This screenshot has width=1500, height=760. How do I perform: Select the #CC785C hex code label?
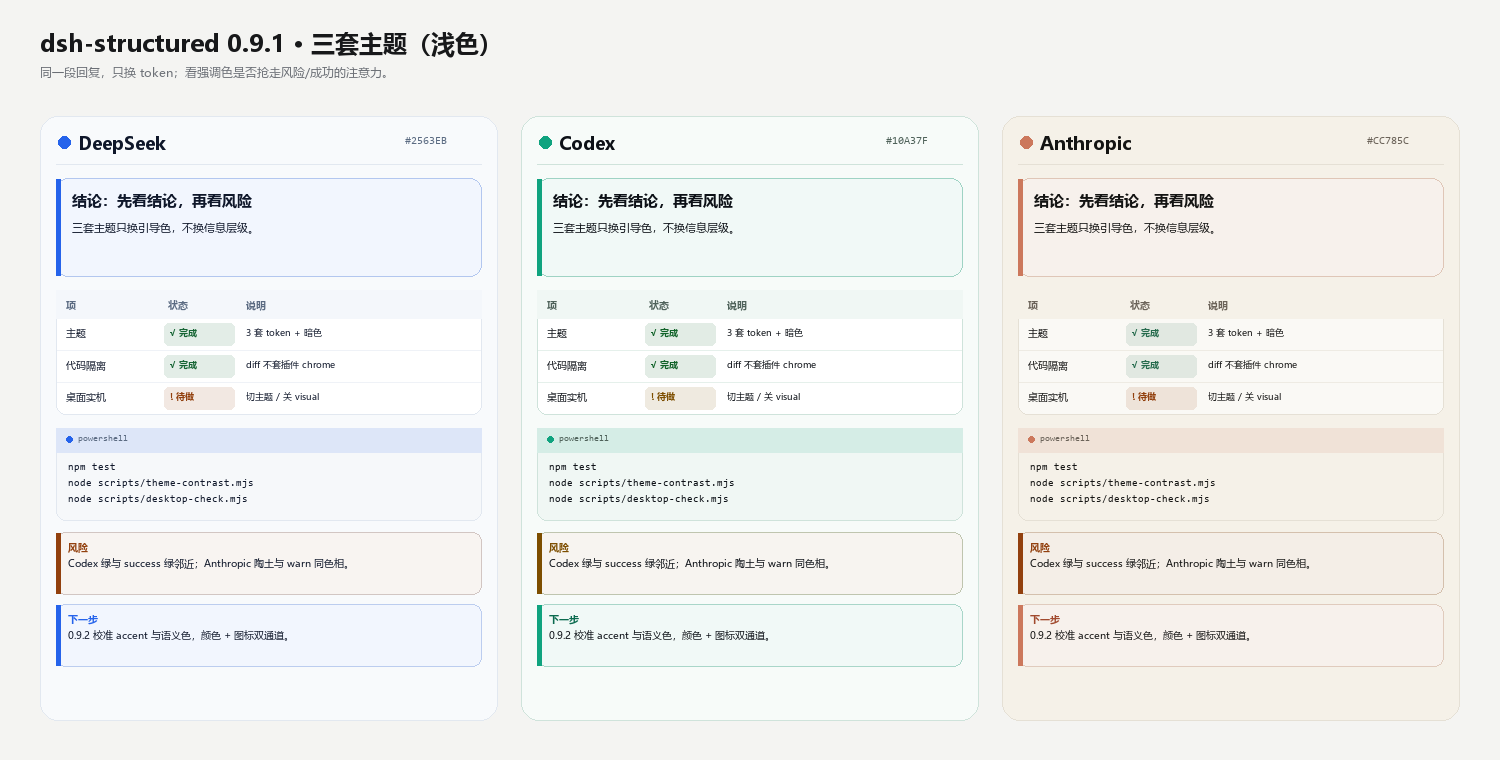click(x=1388, y=141)
